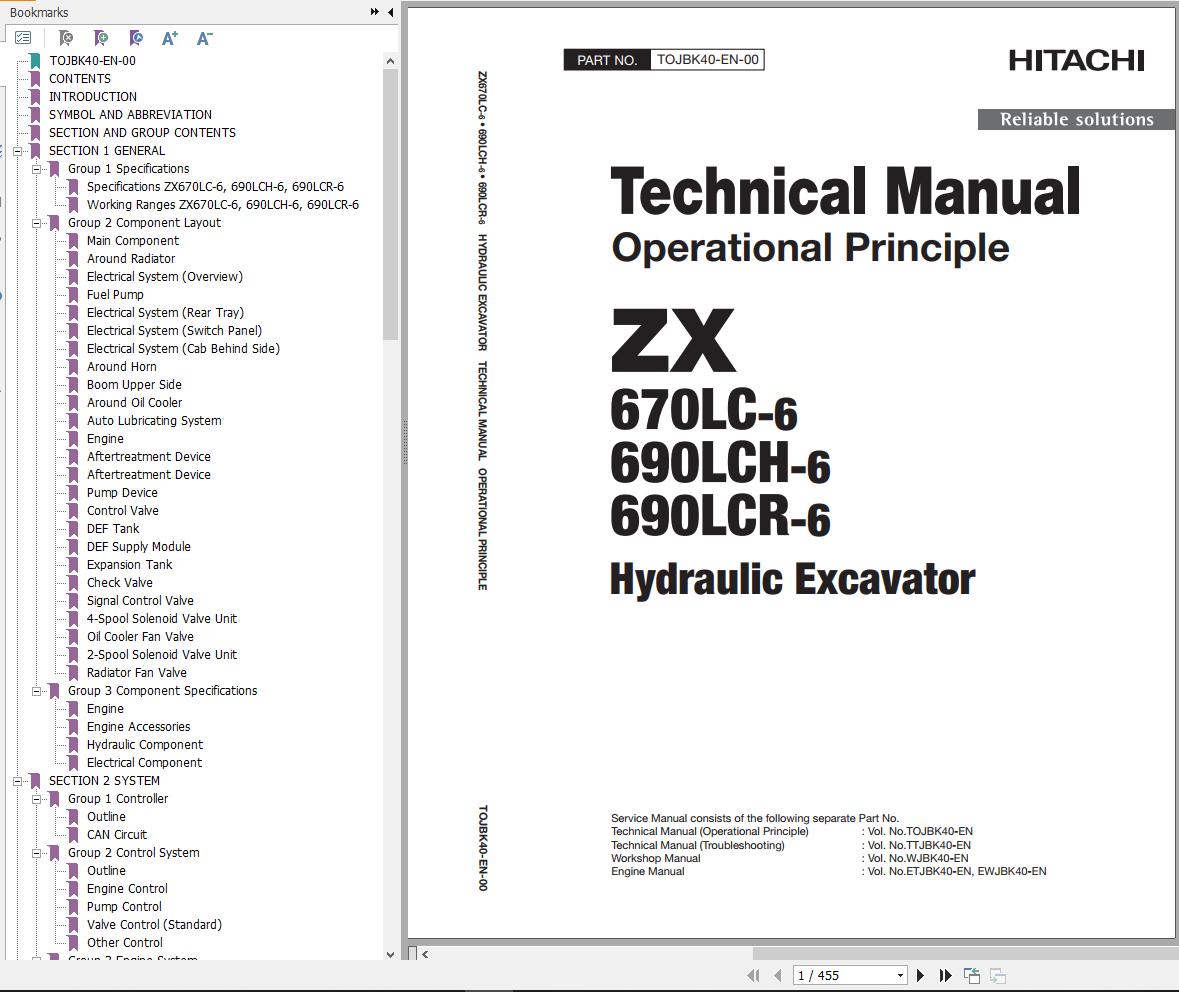Collapse Group 1 Specifications node
Image resolution: width=1179 pixels, height=992 pixels.
(x=35, y=169)
